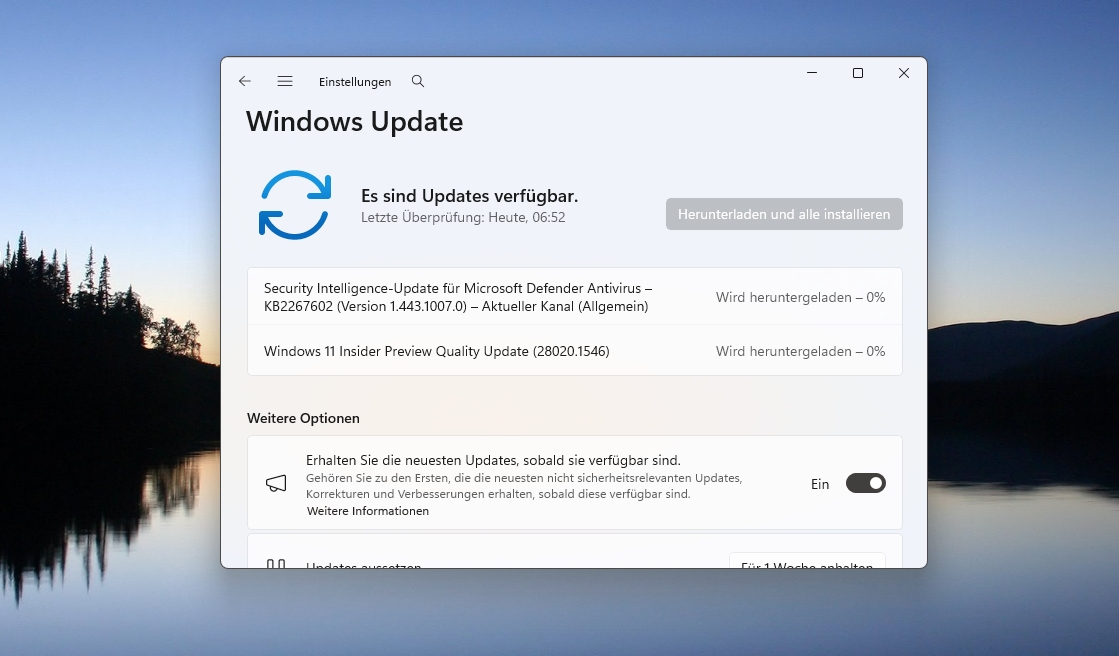1119x656 pixels.
Task: Open the 'Weitere Informationen' link
Action: click(x=368, y=511)
